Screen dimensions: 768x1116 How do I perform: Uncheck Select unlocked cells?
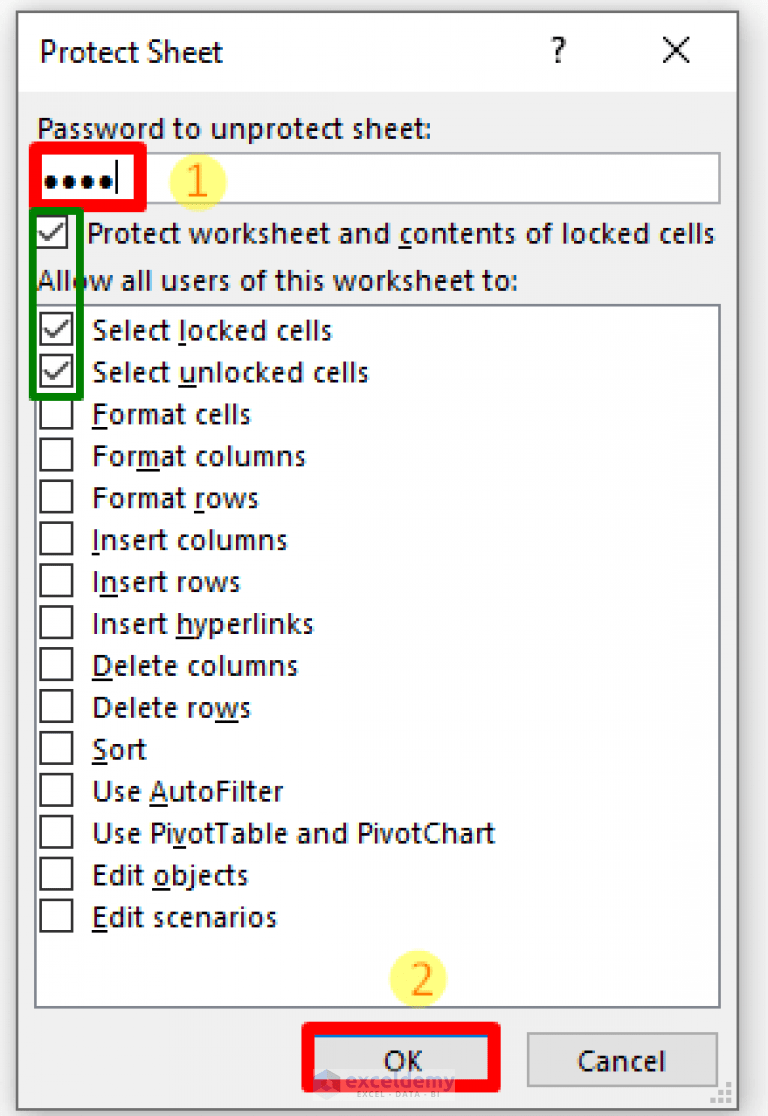pos(58,372)
